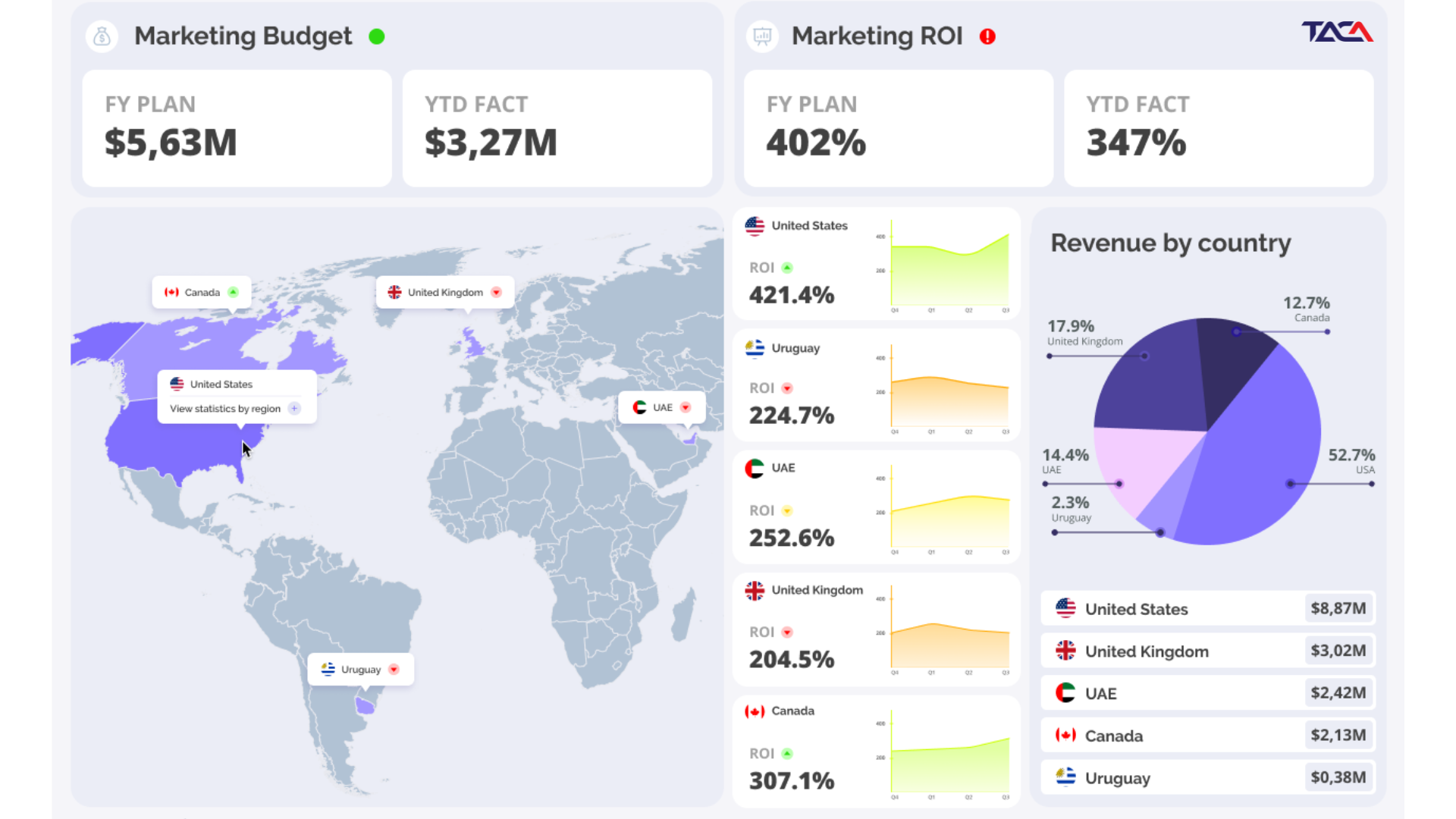Click the red down indicator on the Uruguay map label

pyautogui.click(x=394, y=669)
